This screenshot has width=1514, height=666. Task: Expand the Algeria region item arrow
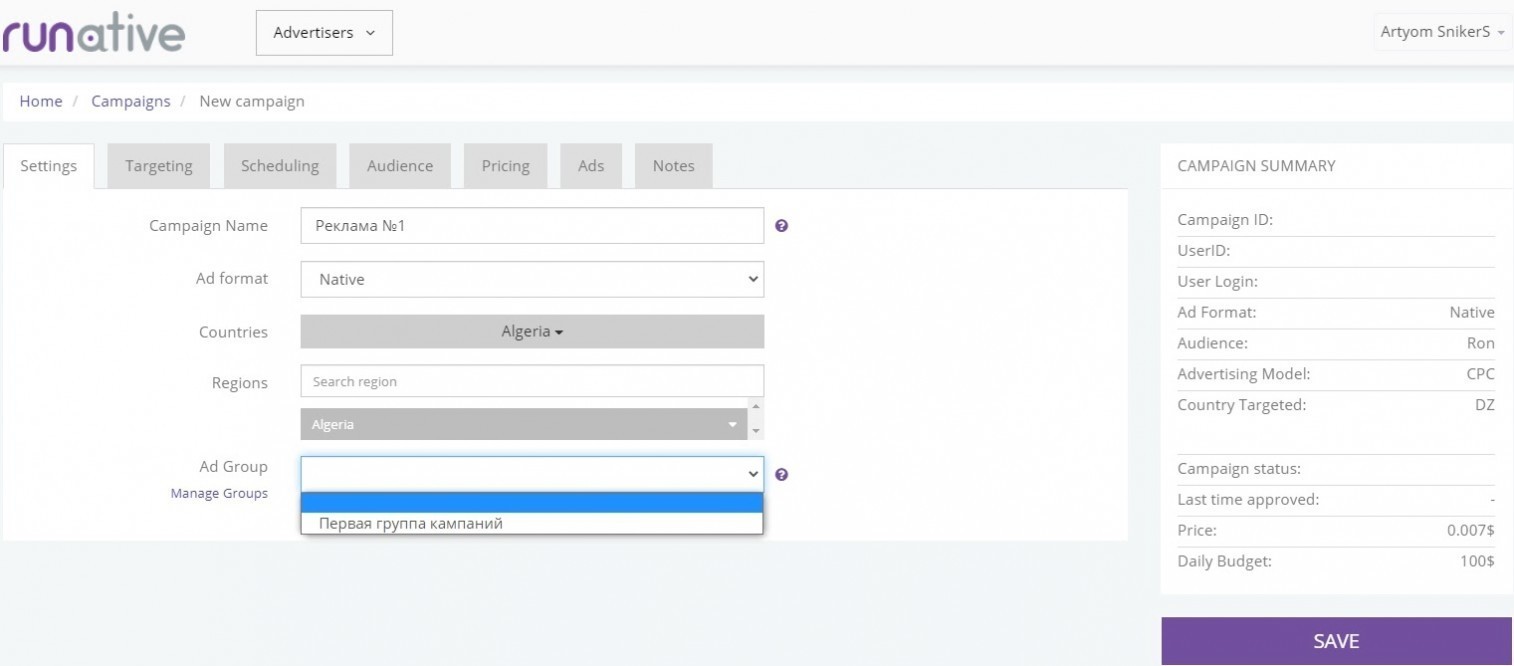[734, 425]
